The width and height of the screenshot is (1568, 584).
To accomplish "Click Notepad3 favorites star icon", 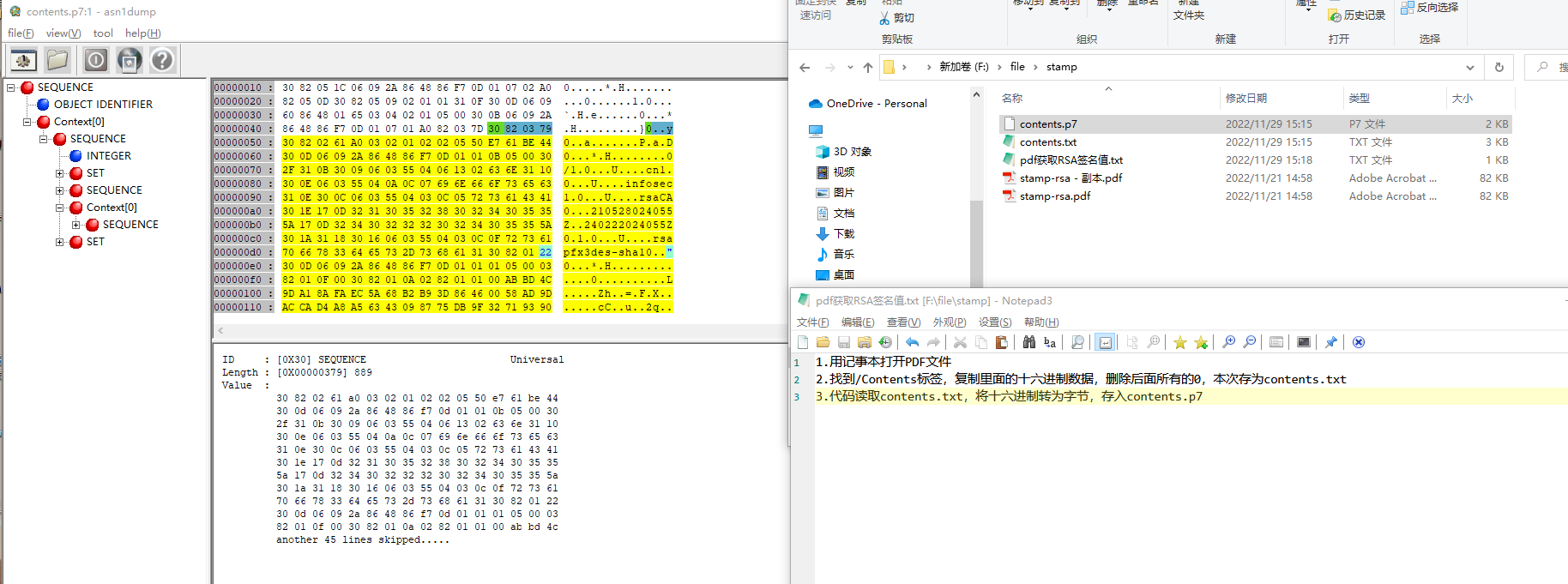I will [1180, 342].
